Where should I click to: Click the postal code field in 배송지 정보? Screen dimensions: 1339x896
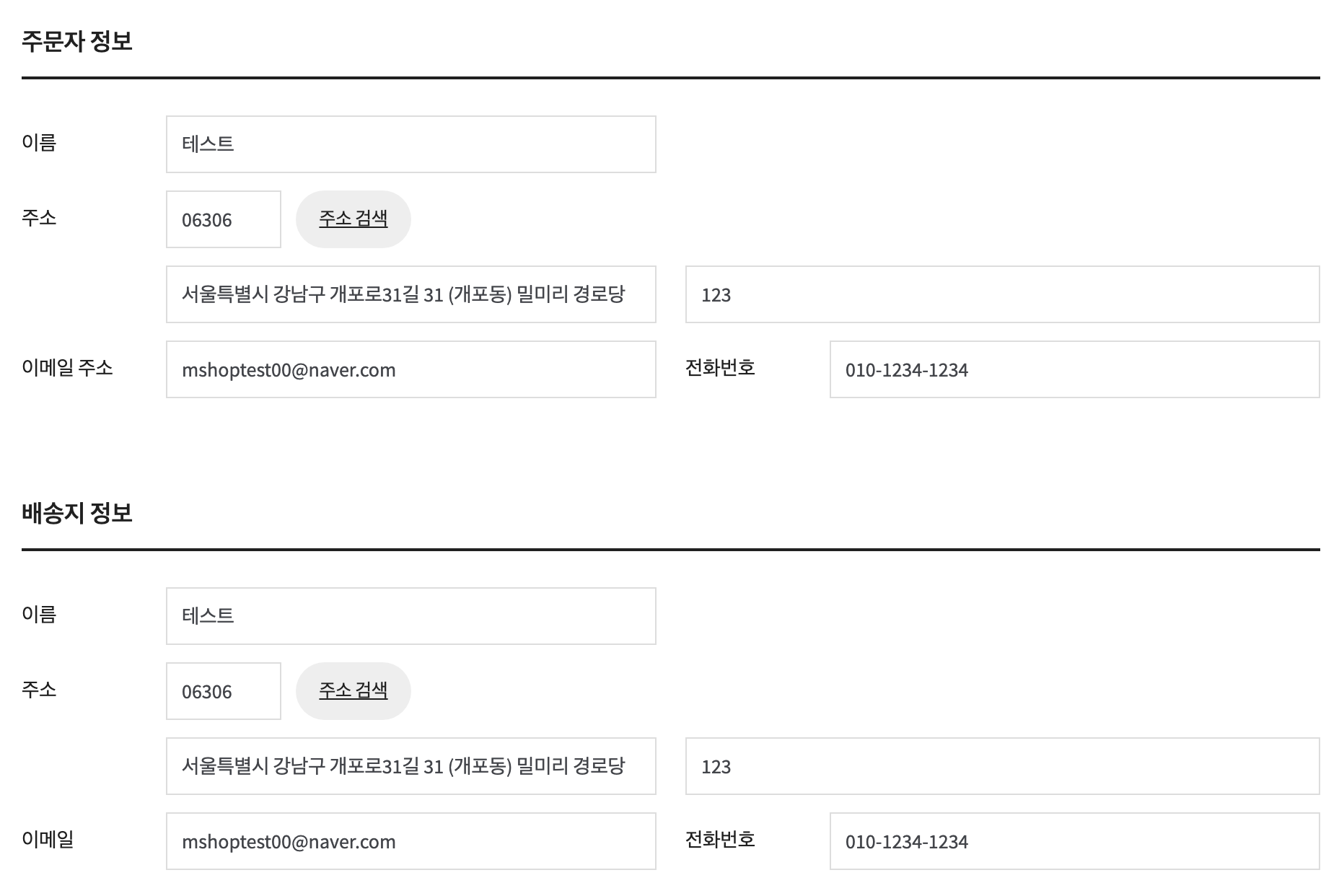223,691
